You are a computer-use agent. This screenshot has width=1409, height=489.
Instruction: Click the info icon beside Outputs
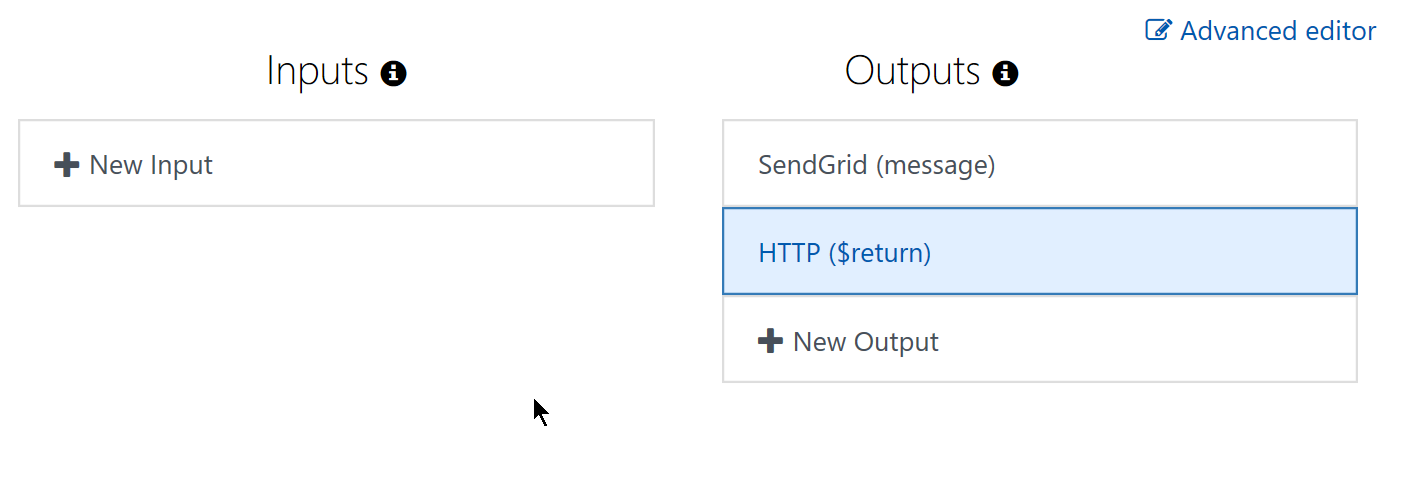click(1005, 73)
